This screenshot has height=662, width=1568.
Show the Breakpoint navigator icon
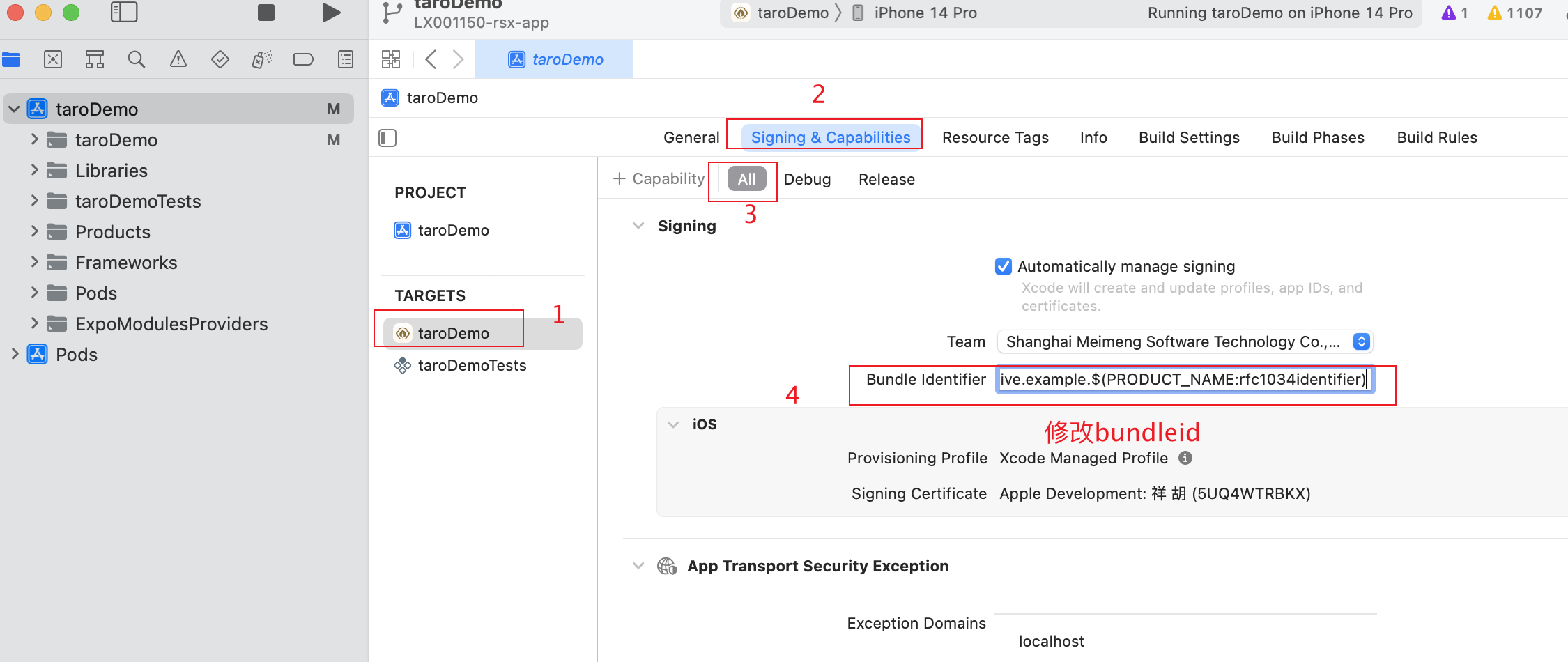303,59
